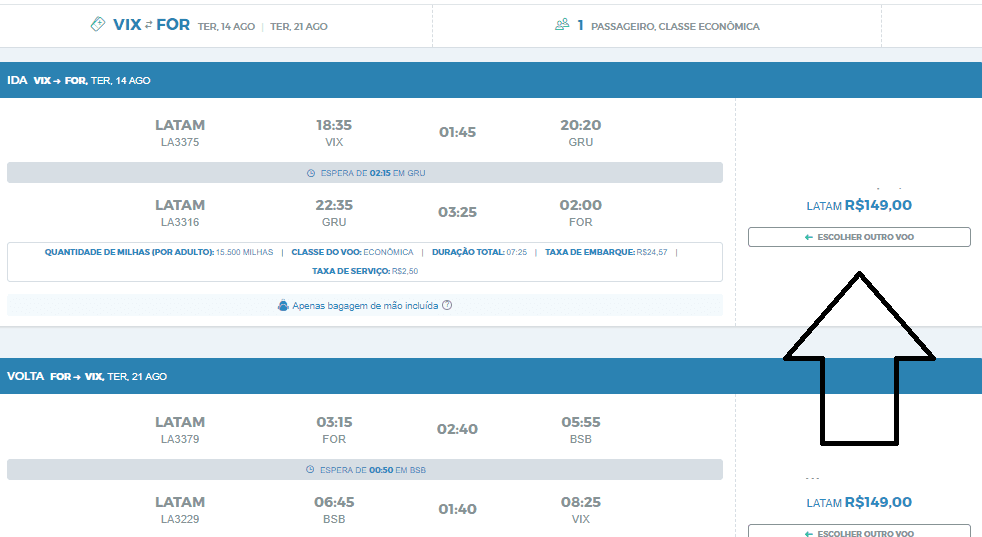Screen dimensions: 982x537
Task: Click Espera de 00:50 em BSB bar
Action: pos(364,470)
